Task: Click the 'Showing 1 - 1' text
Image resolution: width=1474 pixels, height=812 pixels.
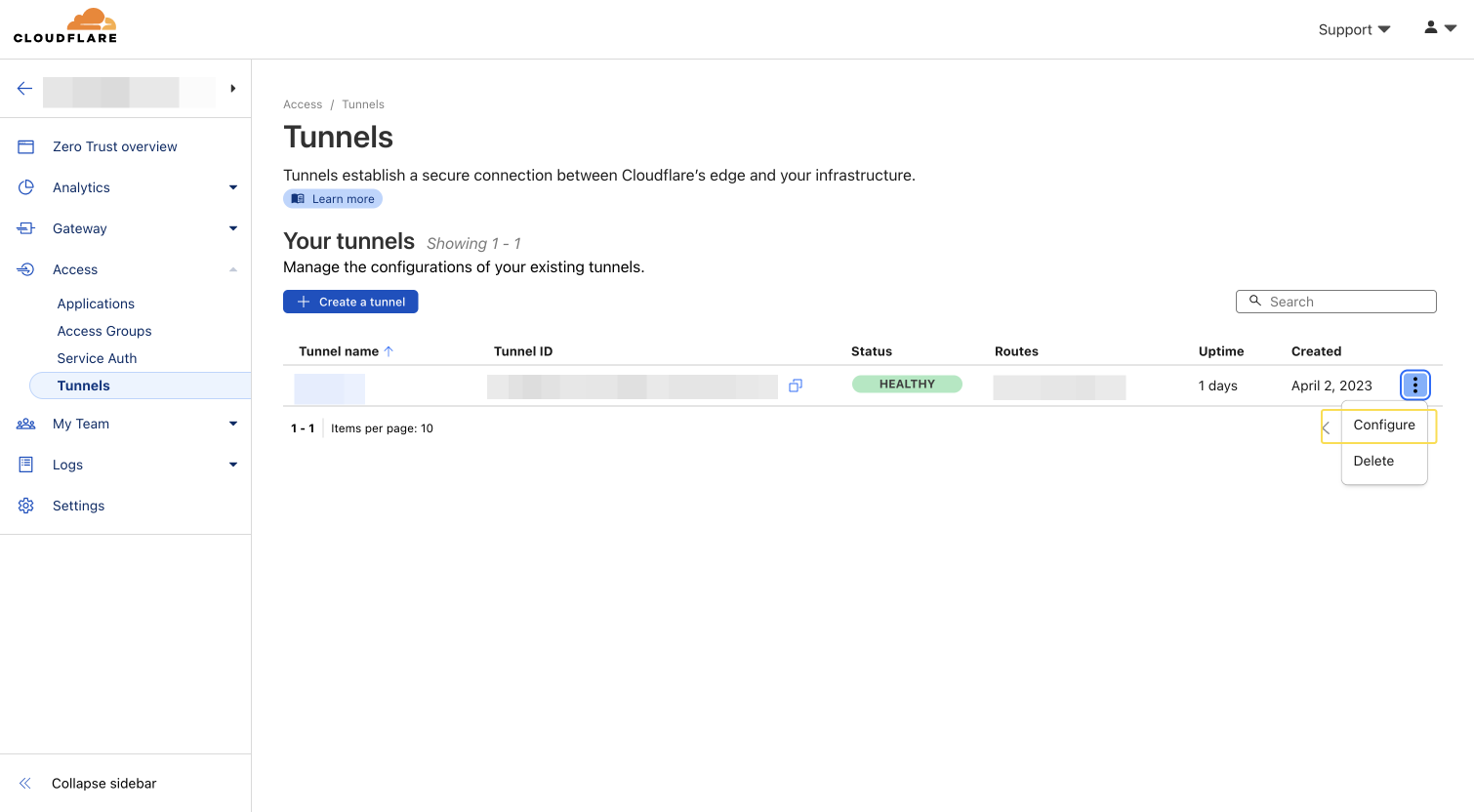Action: [x=473, y=243]
